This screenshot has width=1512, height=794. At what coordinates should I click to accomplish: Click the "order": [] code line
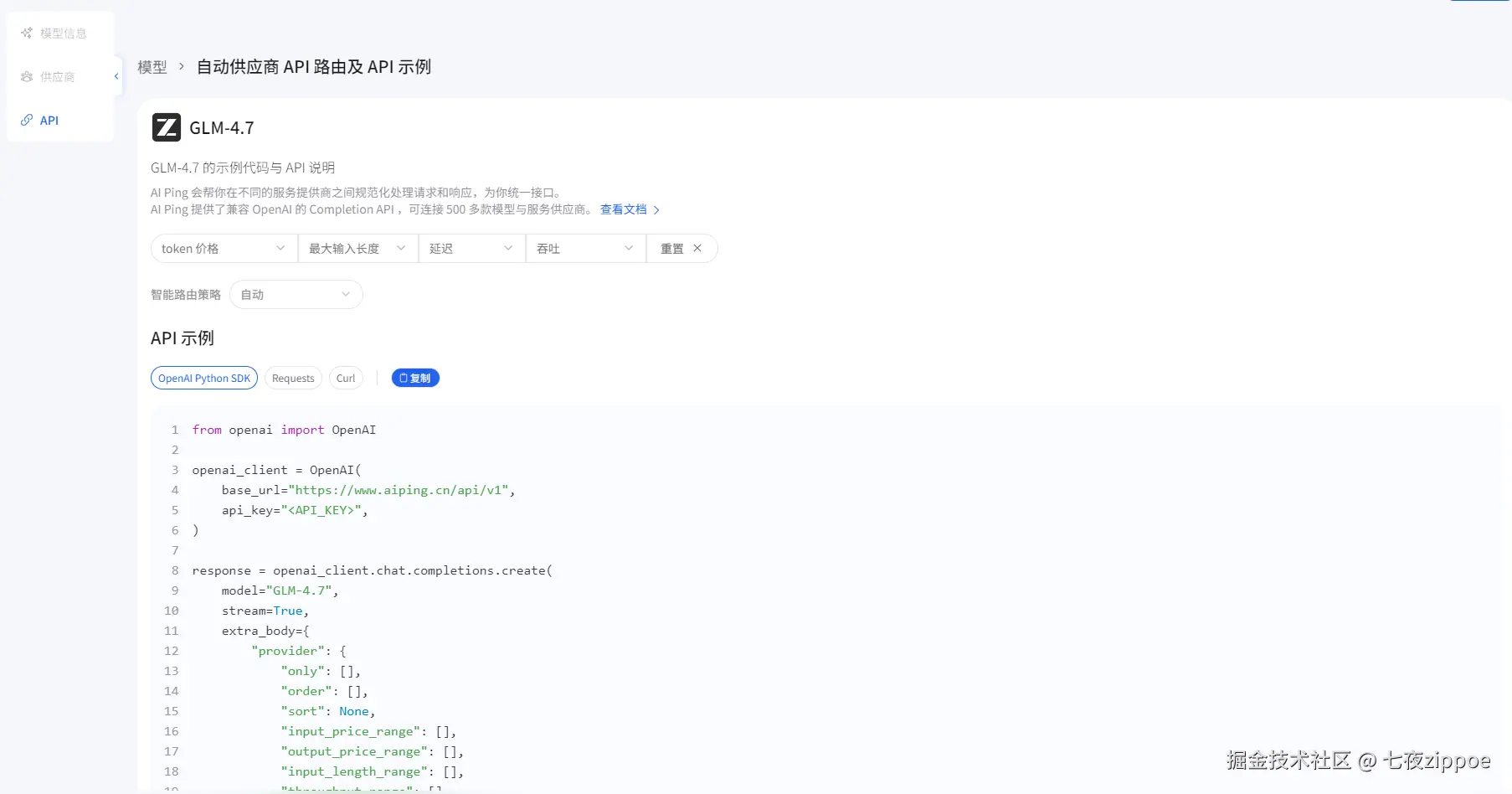(x=325, y=691)
